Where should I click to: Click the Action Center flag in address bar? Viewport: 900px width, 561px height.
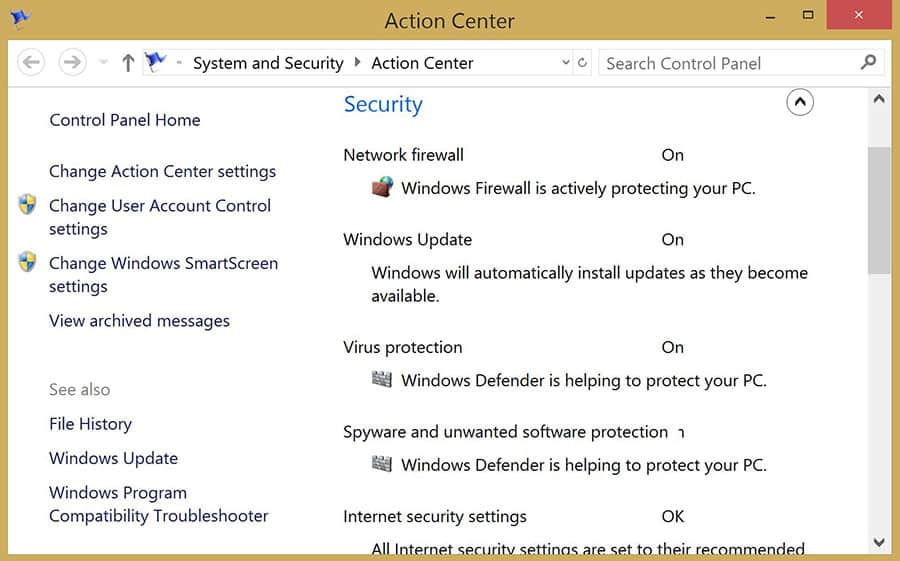(x=155, y=61)
